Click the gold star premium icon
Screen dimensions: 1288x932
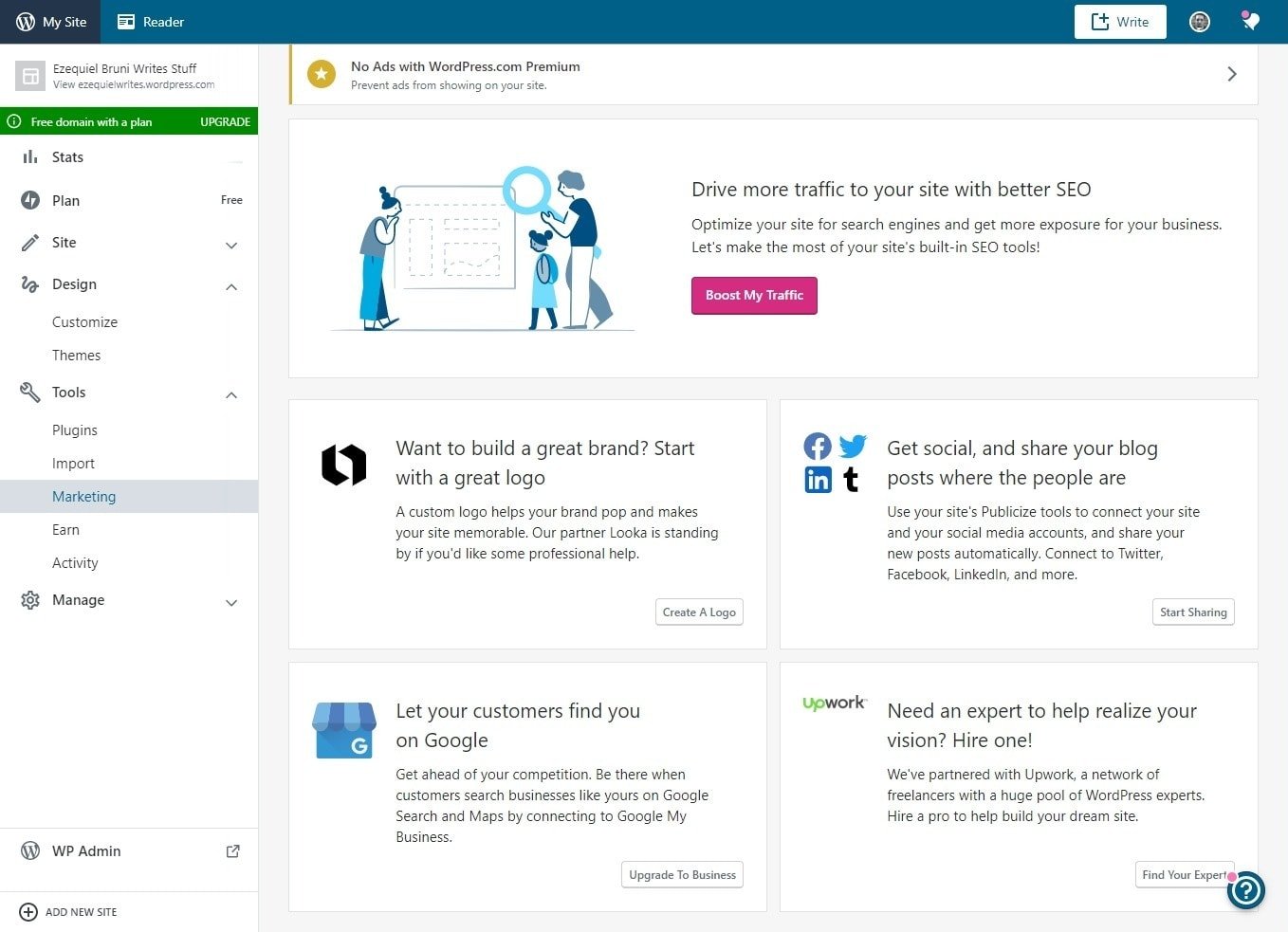[322, 74]
